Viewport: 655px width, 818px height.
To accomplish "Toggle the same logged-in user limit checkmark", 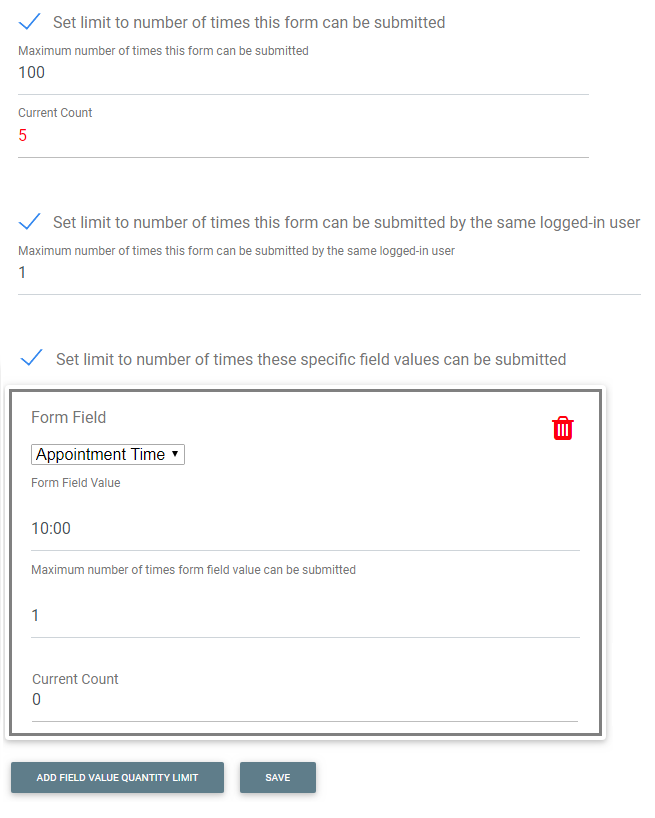I will point(29,222).
